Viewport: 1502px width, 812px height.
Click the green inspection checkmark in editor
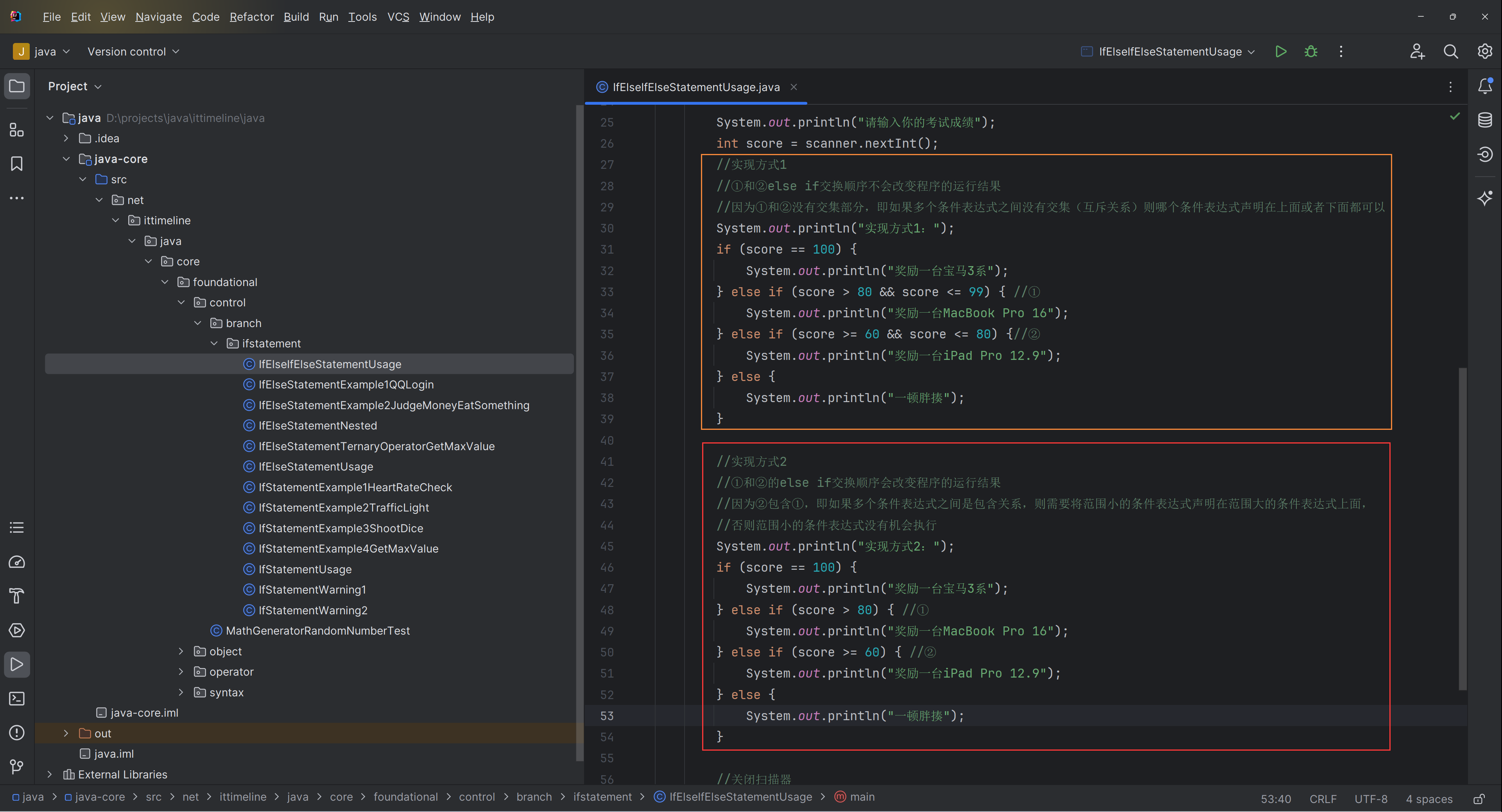click(1455, 116)
